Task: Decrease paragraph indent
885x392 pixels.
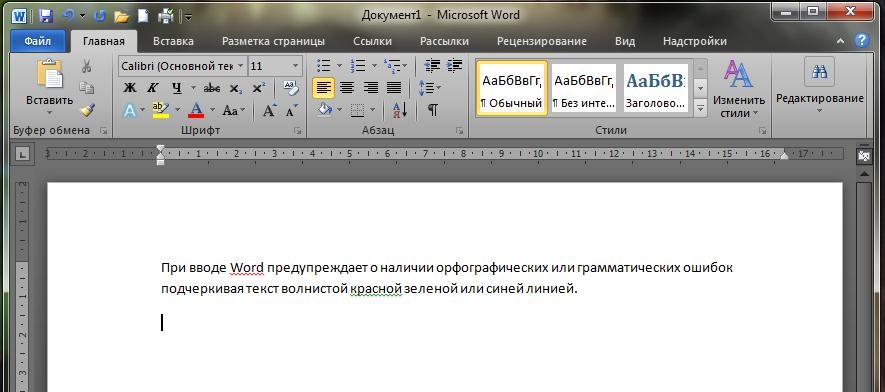Action: tap(432, 66)
